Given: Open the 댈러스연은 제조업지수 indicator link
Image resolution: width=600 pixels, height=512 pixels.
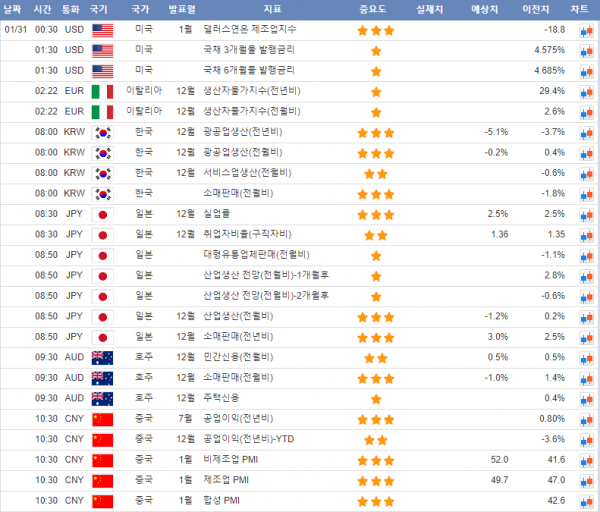Looking at the screenshot, I should (249, 30).
